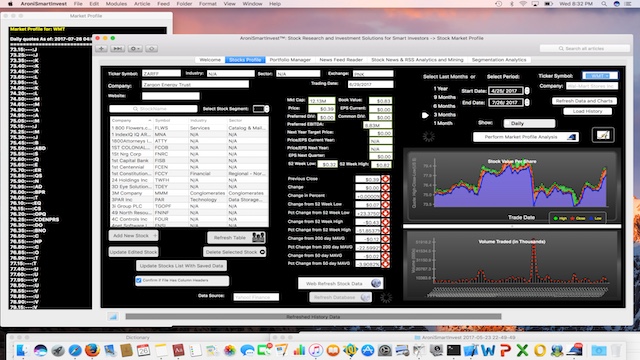The width and height of the screenshot is (640, 360).
Task: Click the Refreshed History Data progress bar
Action: [313, 316]
